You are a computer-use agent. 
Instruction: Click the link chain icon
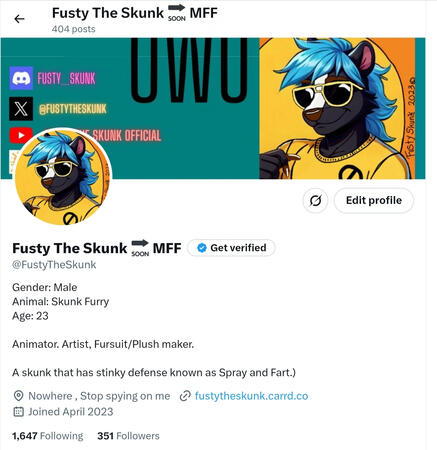[185, 396]
